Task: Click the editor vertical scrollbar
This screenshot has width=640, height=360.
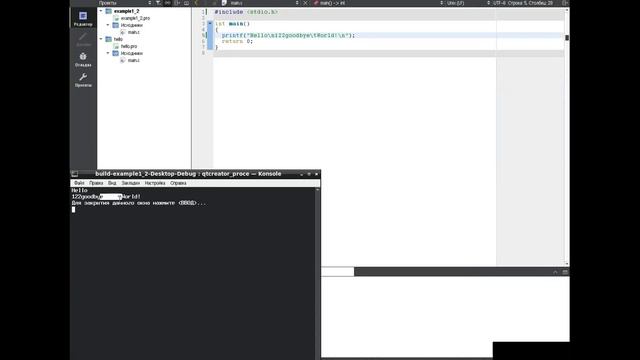Action: point(567,137)
